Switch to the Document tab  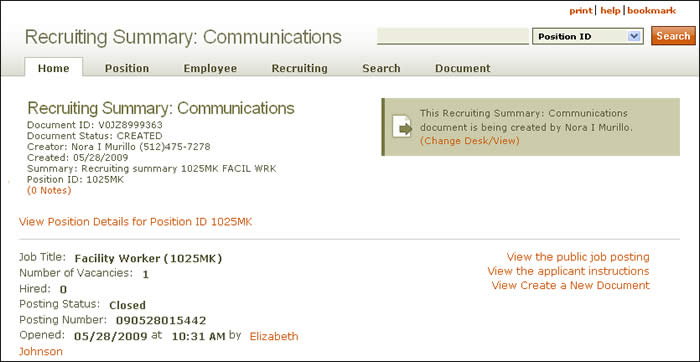click(x=462, y=68)
